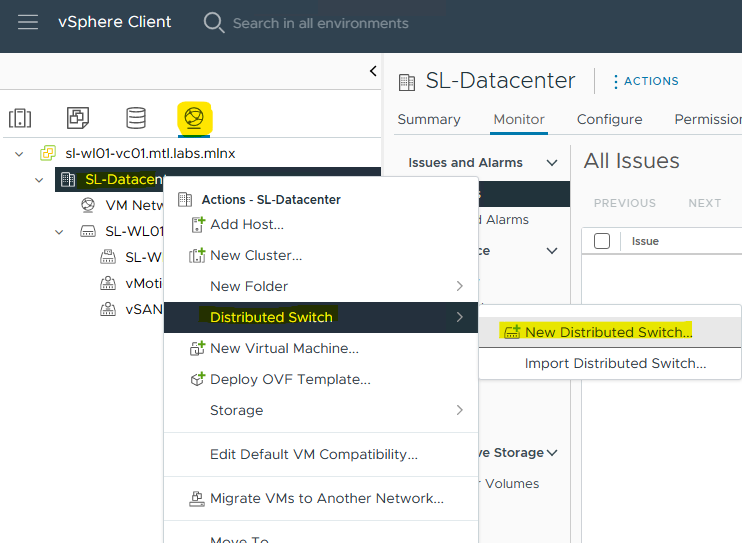The height and width of the screenshot is (543, 742).
Task: Switch to the Summary tab
Action: coord(429,119)
